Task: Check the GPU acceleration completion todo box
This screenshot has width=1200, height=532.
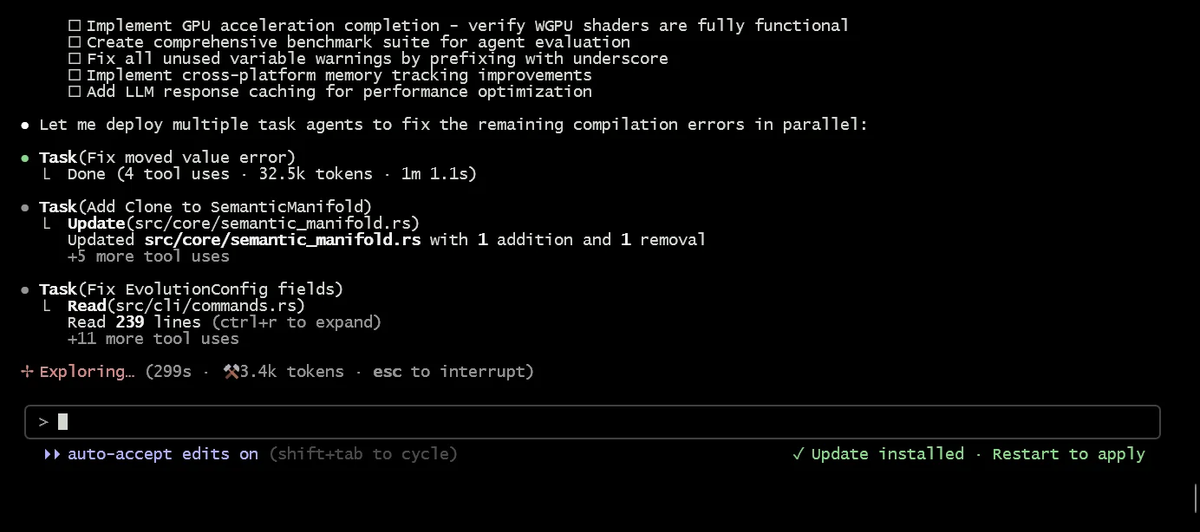Action: coord(75,26)
